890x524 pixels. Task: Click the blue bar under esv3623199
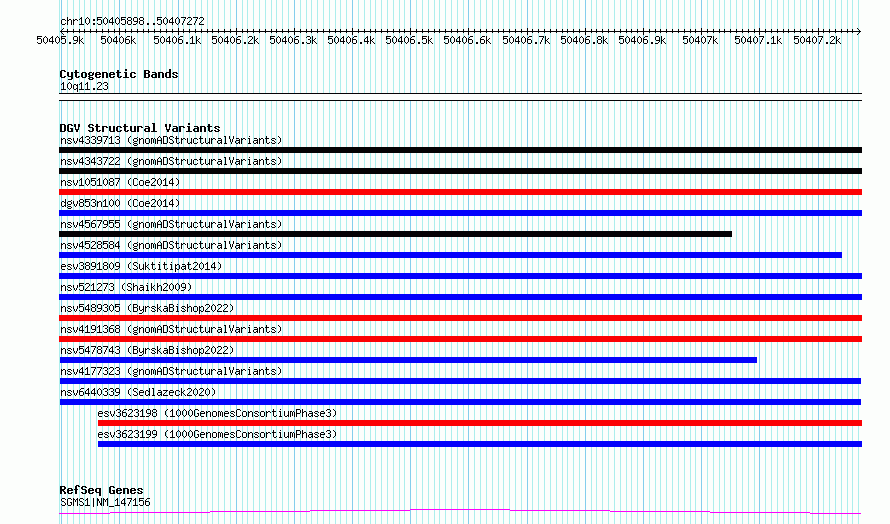[480, 444]
